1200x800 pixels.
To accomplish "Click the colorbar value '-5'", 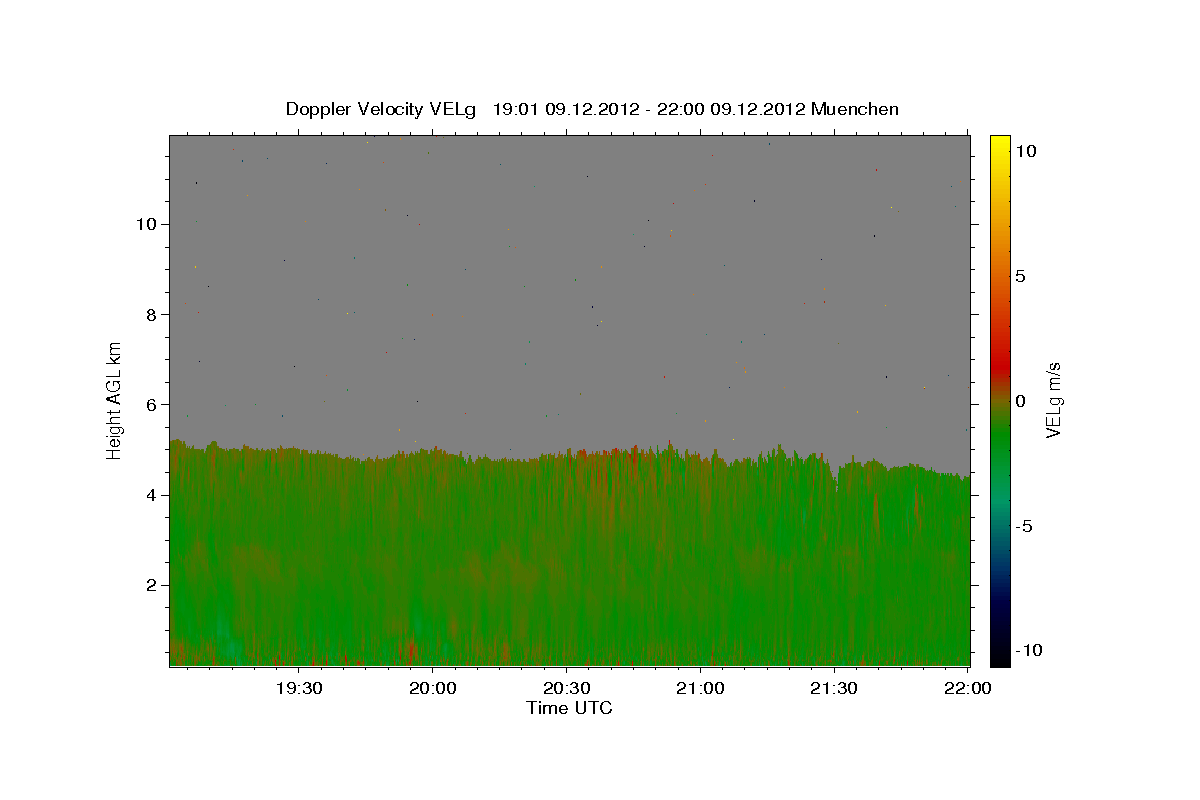I will point(1022,526).
